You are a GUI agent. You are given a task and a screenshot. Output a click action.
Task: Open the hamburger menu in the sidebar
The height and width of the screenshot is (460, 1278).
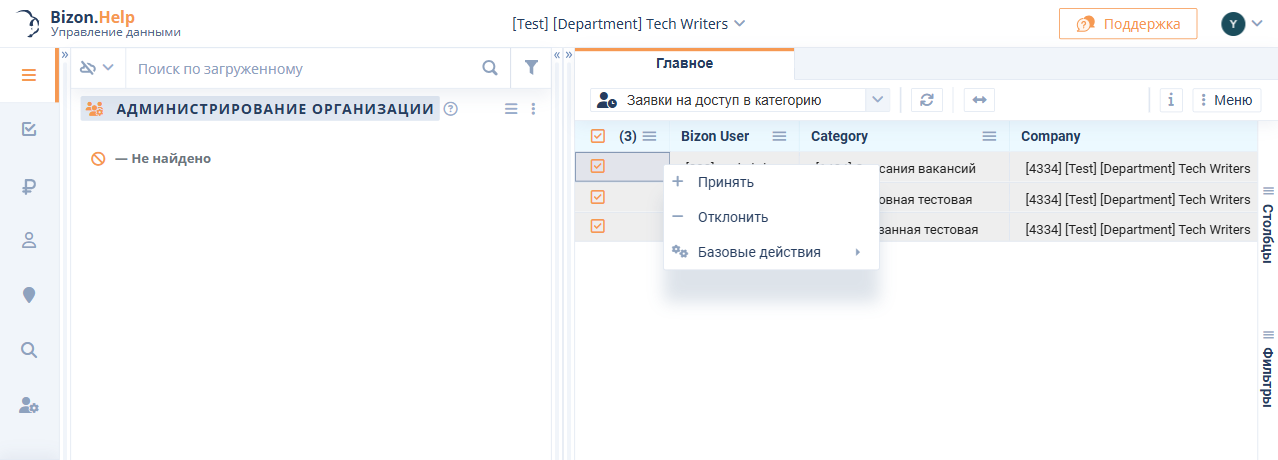(x=28, y=75)
